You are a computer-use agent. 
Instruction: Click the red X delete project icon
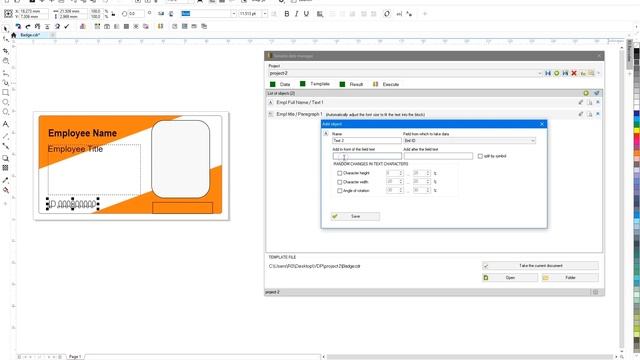574,73
